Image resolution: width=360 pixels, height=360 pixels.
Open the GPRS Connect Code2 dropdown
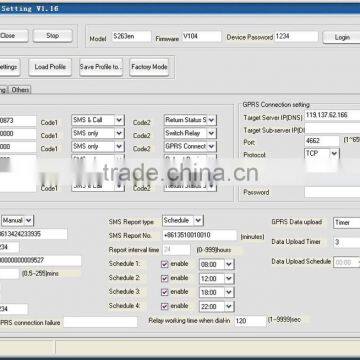(190, 147)
